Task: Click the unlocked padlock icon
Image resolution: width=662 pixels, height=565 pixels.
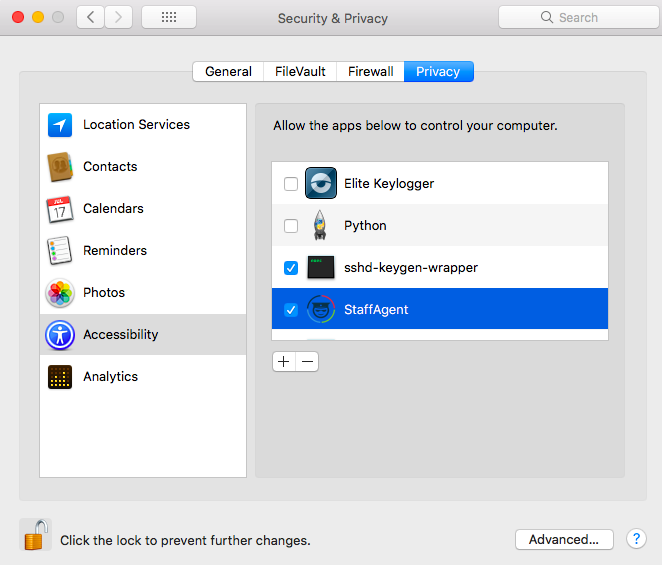Action: pos(35,535)
